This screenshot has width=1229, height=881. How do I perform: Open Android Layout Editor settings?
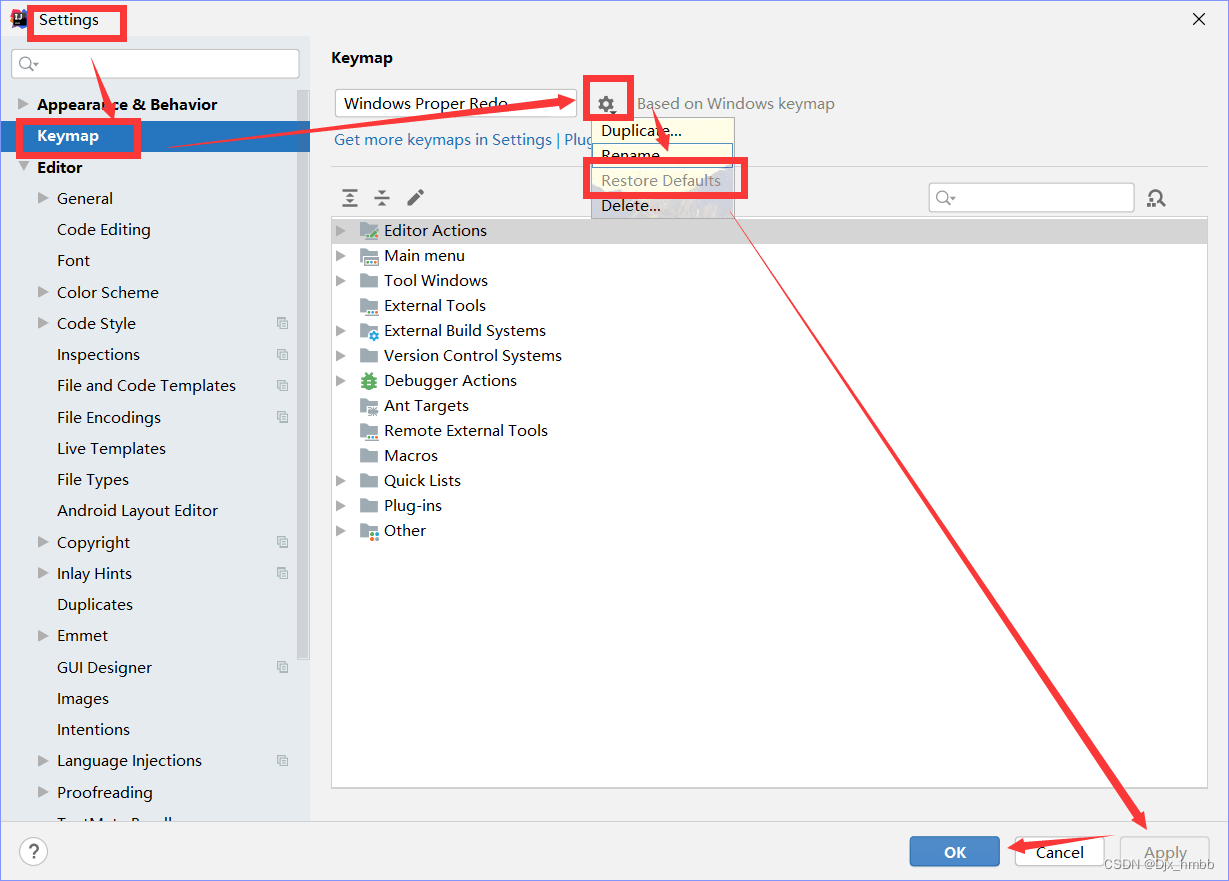(x=137, y=511)
